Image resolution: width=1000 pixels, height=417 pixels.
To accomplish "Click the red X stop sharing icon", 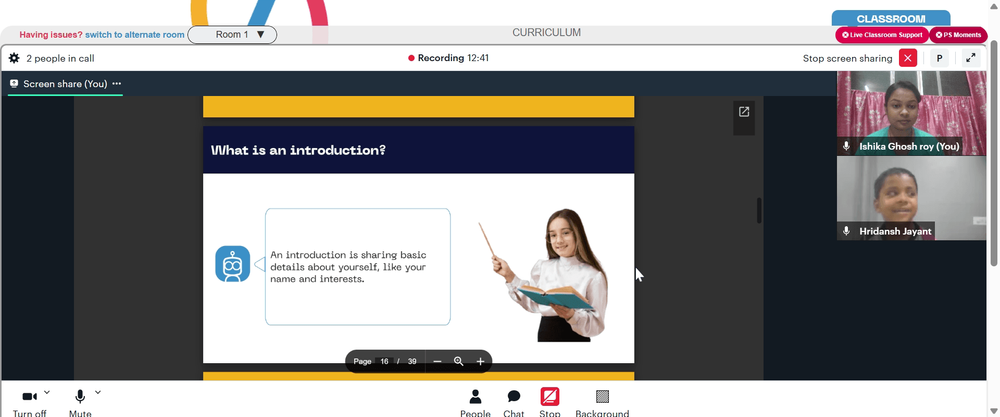I will point(908,58).
